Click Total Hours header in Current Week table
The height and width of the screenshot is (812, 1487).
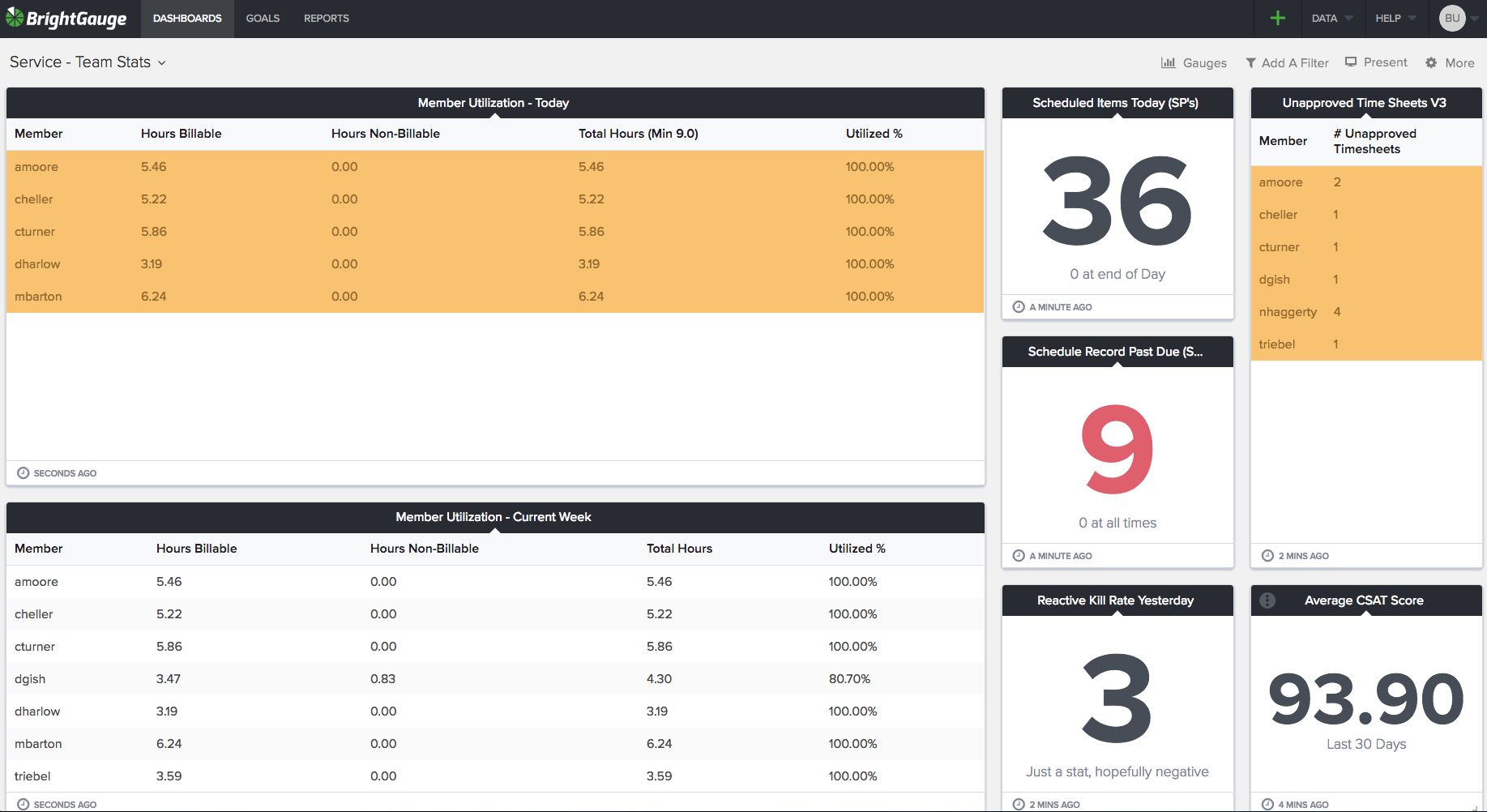[x=679, y=549]
